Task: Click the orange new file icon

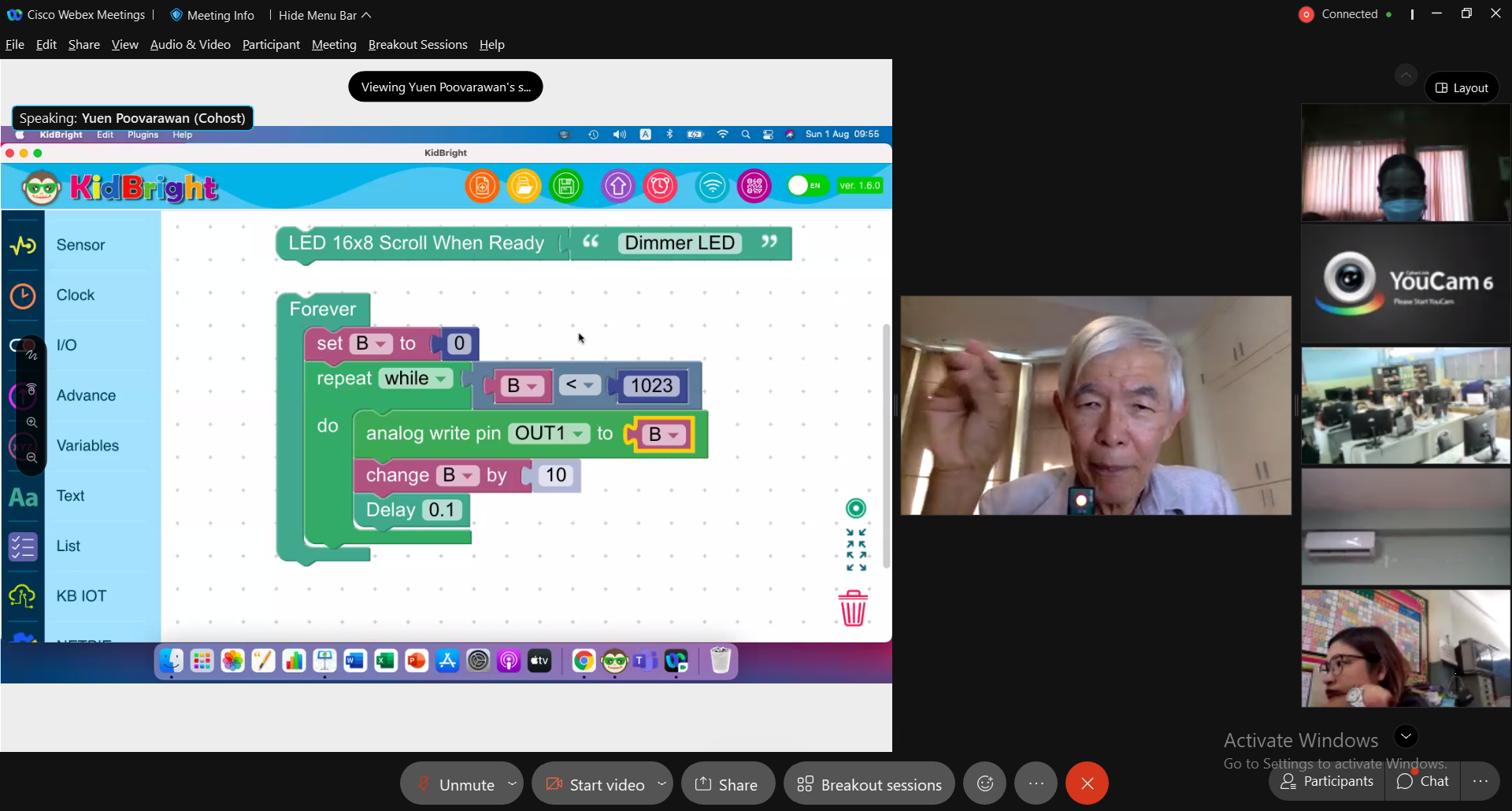Action: [482, 187]
